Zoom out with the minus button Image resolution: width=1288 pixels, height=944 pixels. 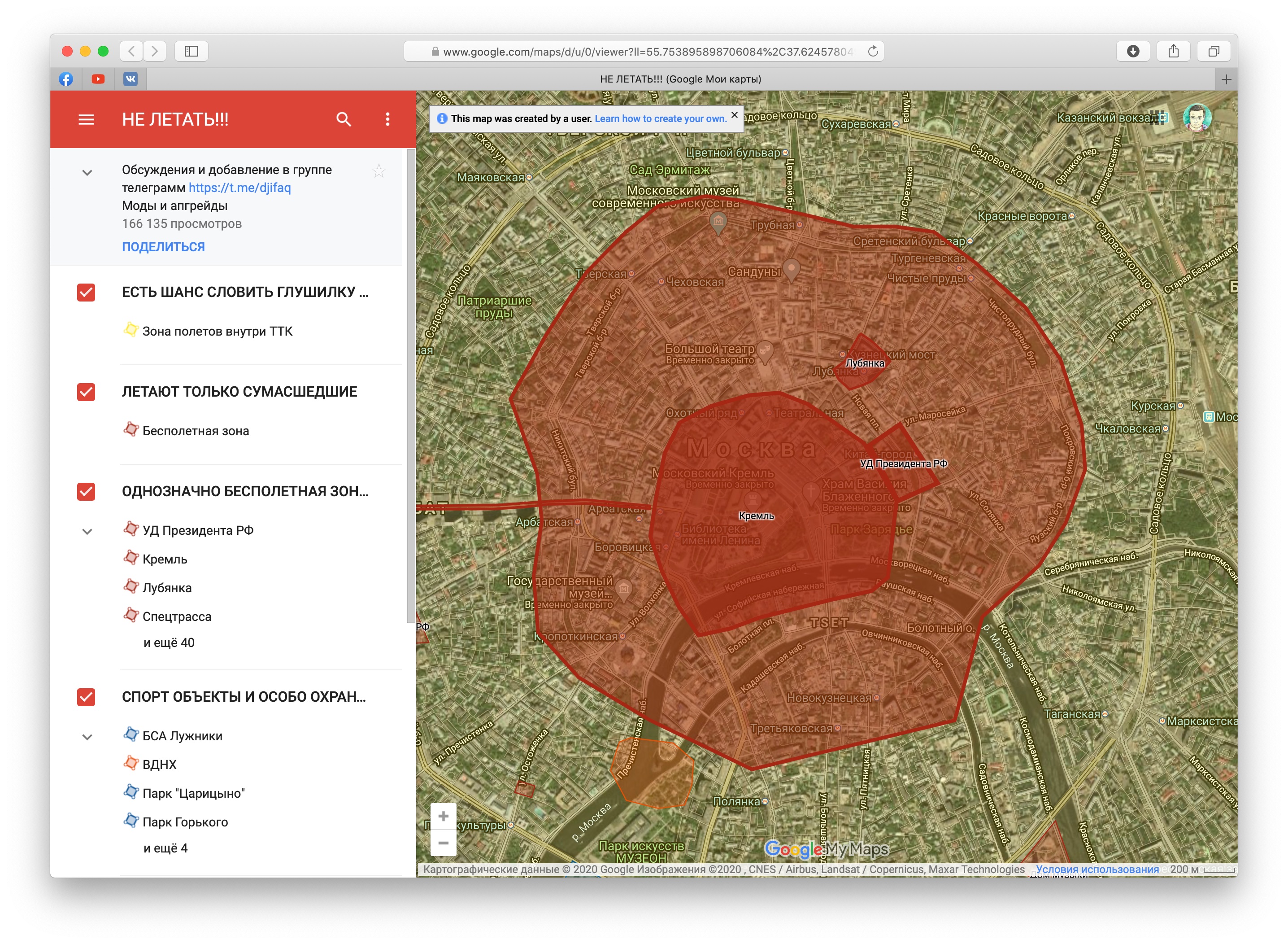tap(443, 843)
